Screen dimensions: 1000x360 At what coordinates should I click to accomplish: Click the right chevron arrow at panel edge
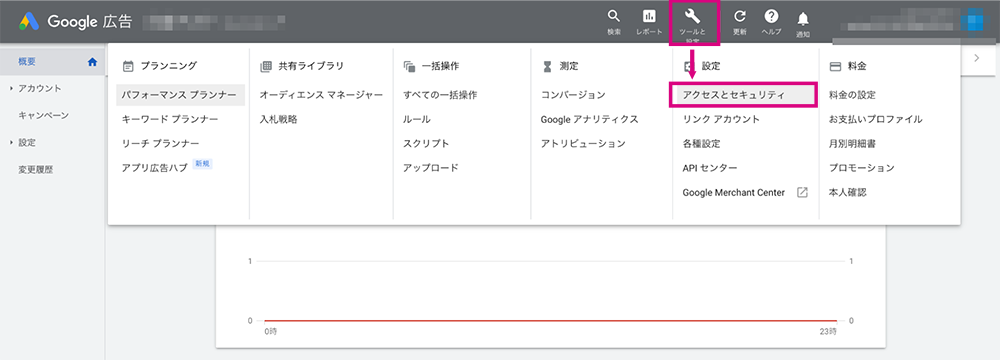tap(977, 58)
